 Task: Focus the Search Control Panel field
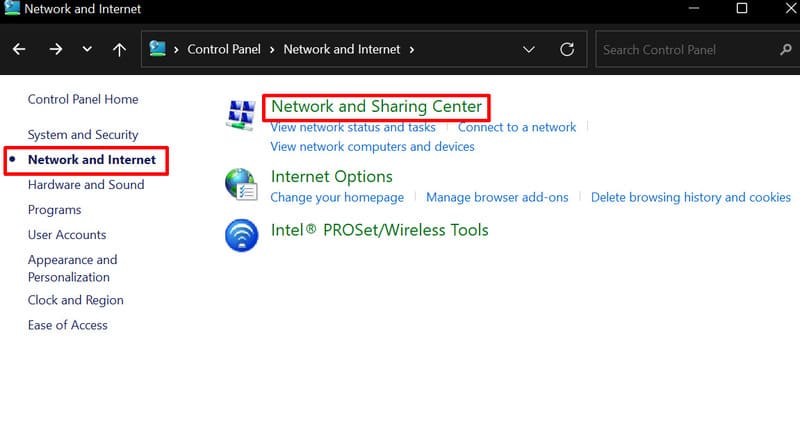pos(697,49)
